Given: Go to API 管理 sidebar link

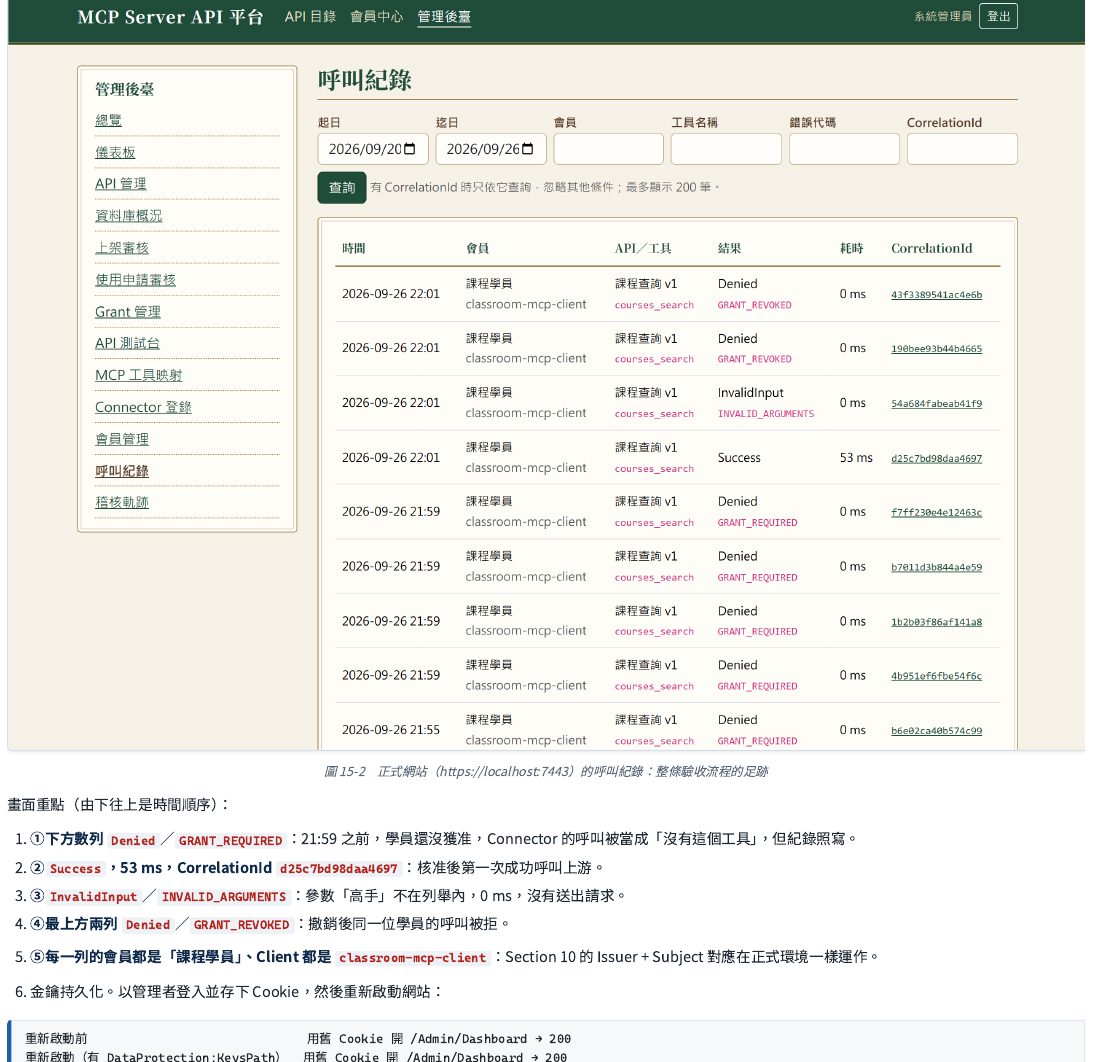Looking at the screenshot, I should coord(121,184).
